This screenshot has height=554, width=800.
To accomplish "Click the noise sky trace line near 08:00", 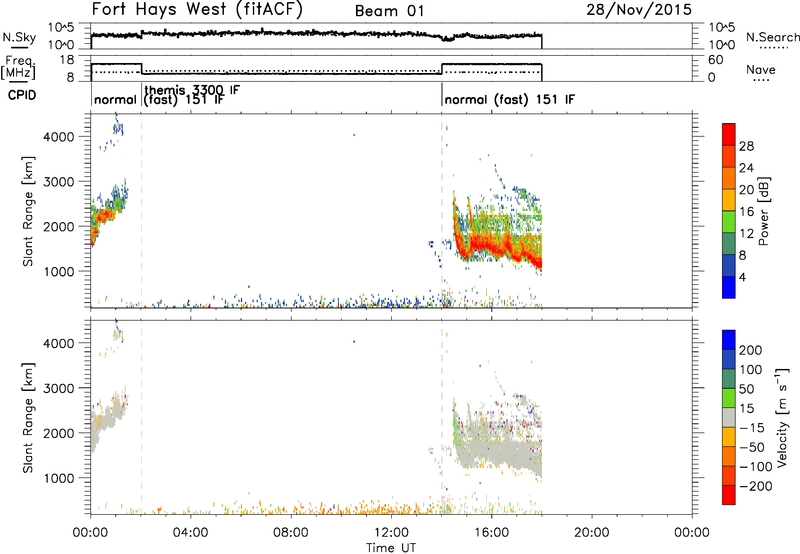I will coord(291,33).
